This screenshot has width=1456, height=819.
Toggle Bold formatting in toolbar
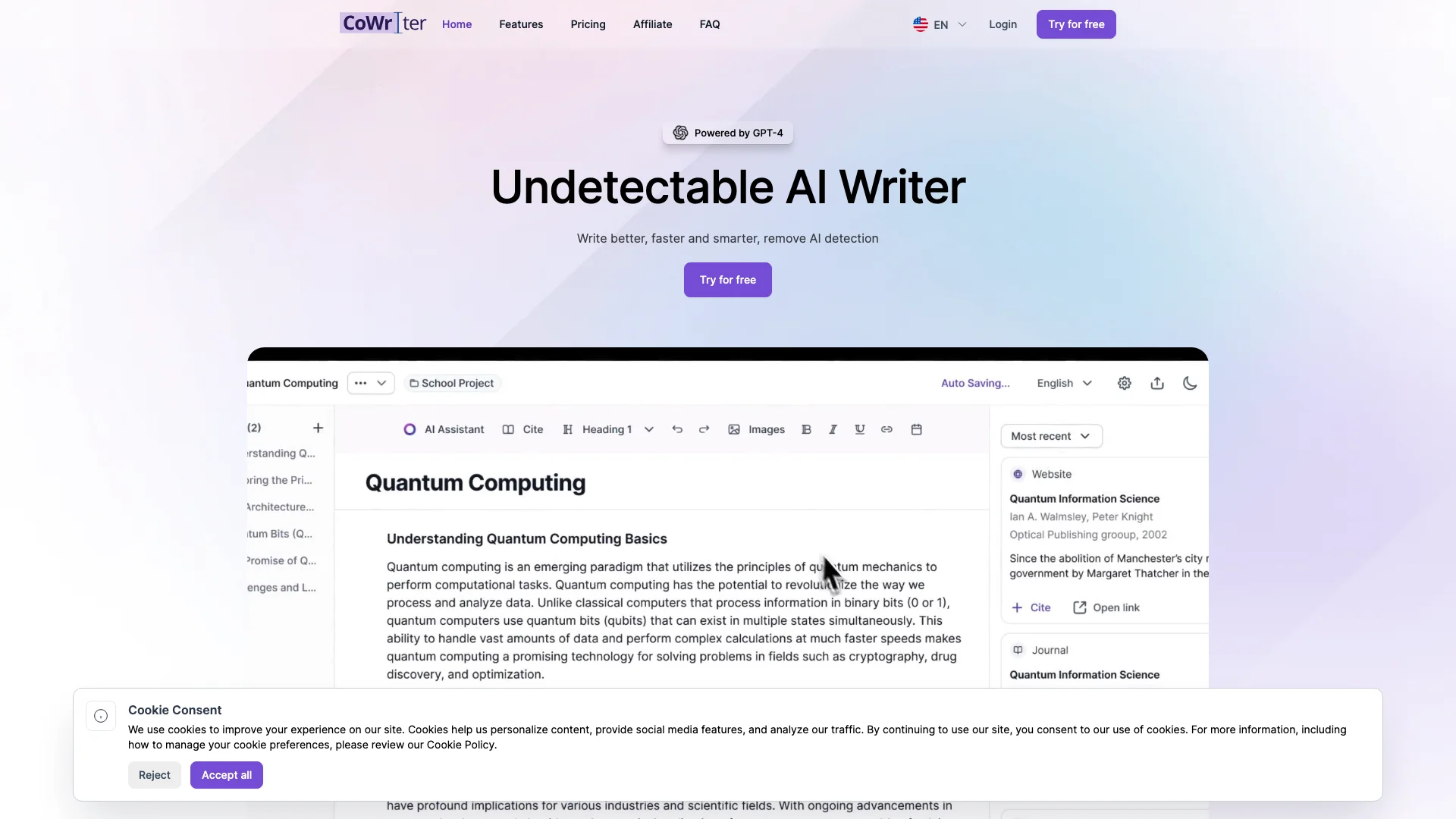[805, 429]
